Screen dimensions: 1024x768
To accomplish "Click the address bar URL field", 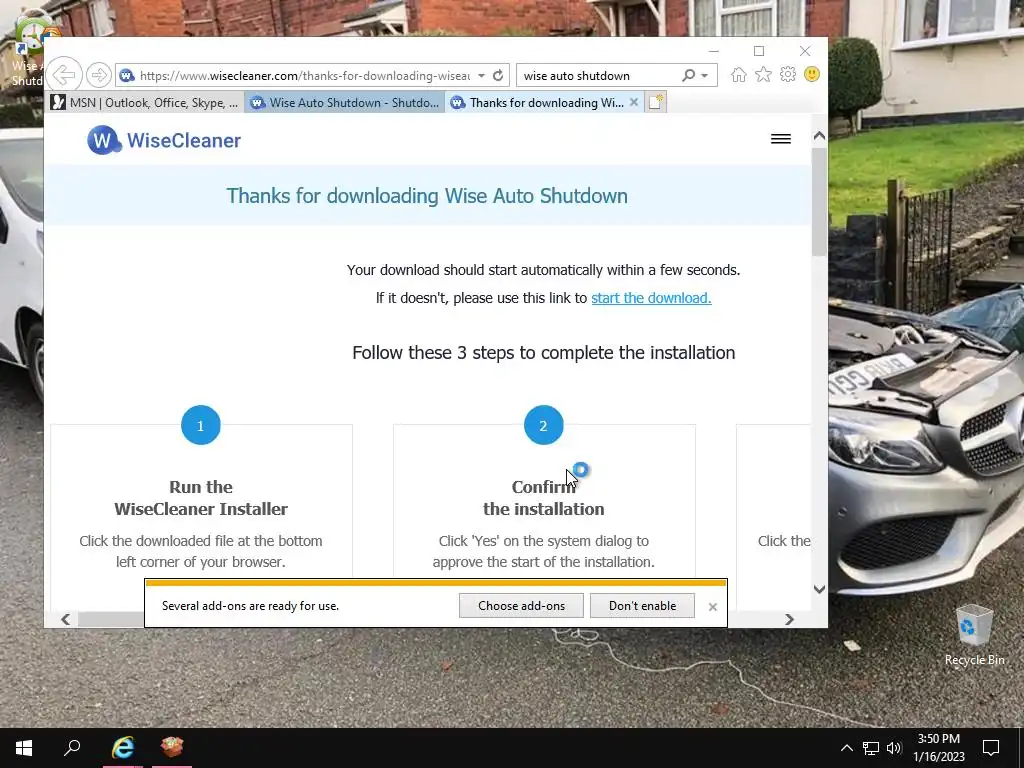I will tap(304, 76).
